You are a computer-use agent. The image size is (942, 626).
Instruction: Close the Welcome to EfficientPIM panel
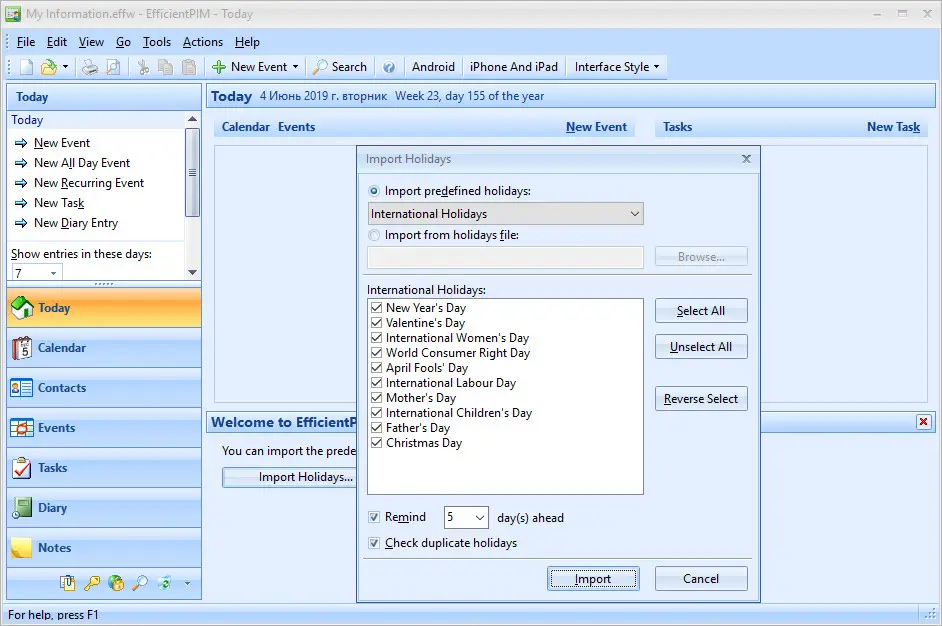(924, 422)
